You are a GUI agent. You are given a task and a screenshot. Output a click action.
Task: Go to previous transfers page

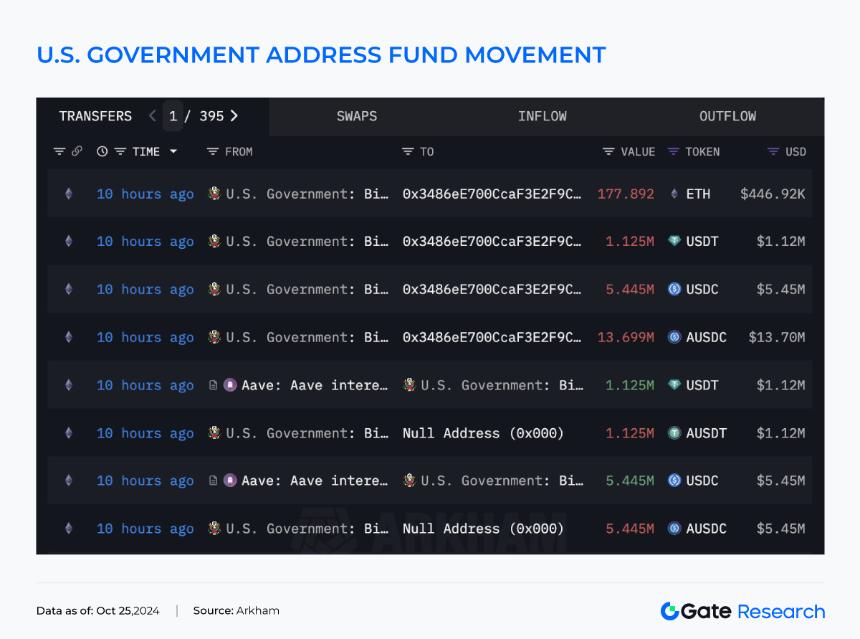[152, 116]
